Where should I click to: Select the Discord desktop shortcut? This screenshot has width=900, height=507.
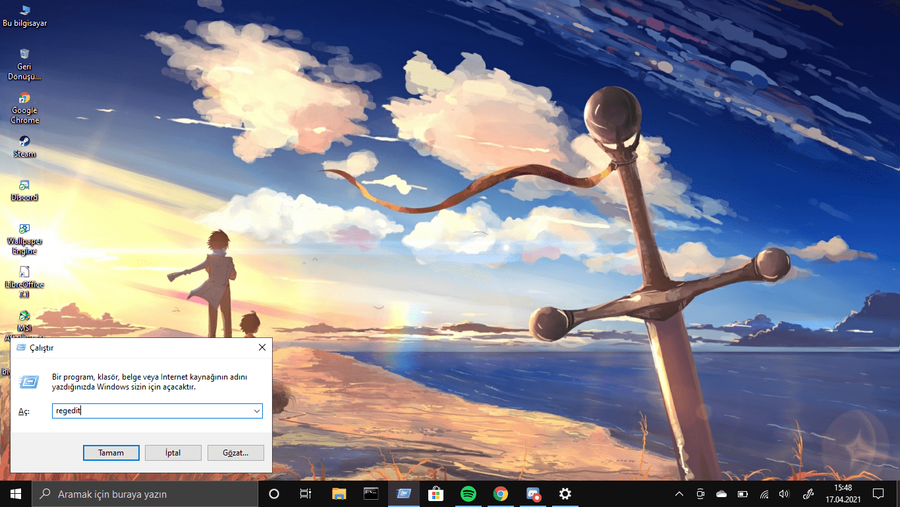tap(24, 190)
